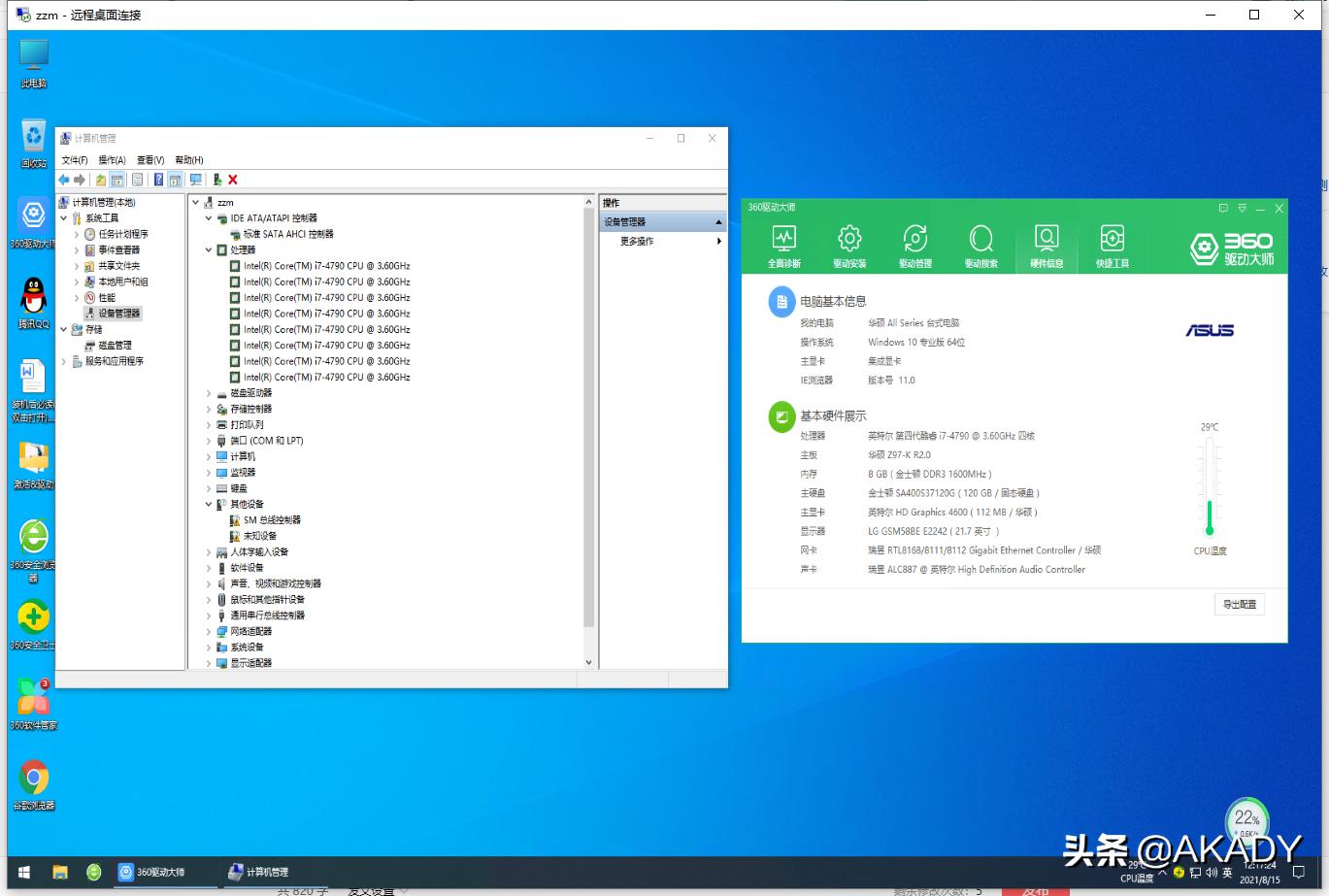Viewport: 1329px width, 896px height.
Task: Collapse the 其他设备 branch
Action: point(209,505)
